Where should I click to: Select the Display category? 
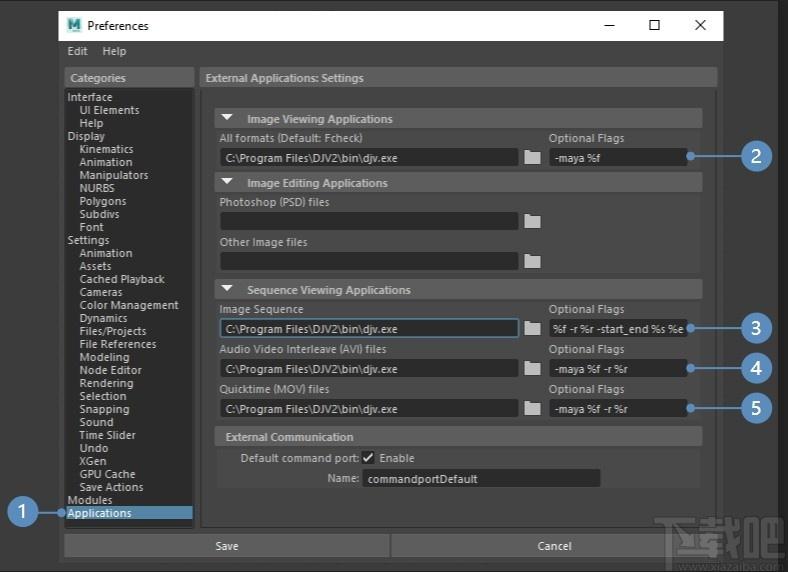click(86, 136)
